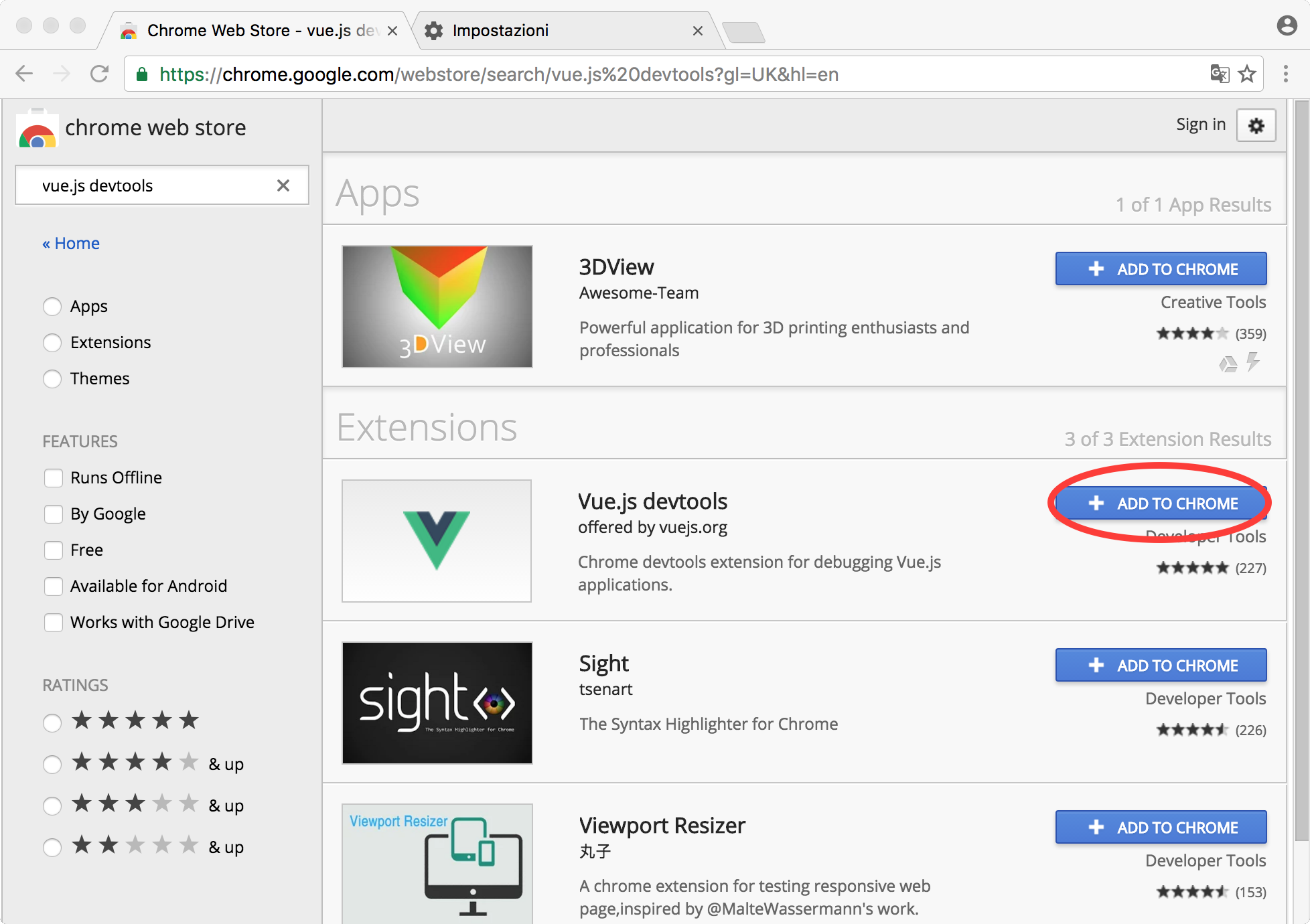
Task: Open Chrome three-dot menu
Action: (x=1285, y=74)
